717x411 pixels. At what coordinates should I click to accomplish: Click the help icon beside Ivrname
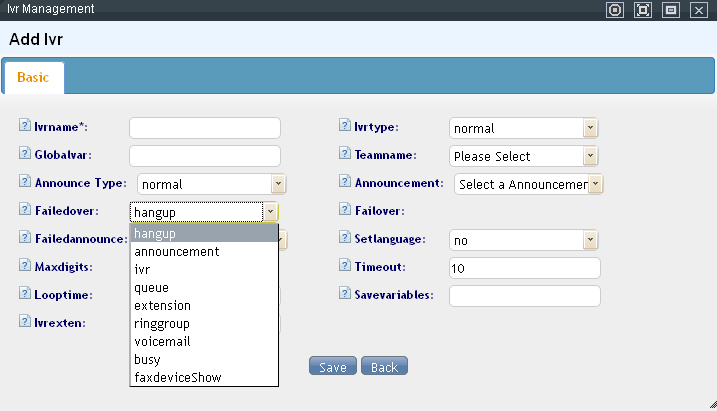click(25, 127)
